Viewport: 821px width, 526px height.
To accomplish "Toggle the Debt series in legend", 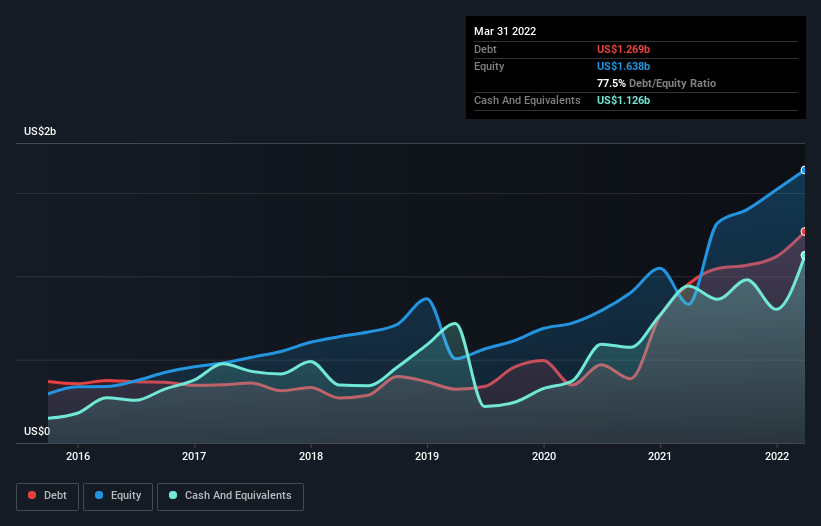I will (x=46, y=496).
